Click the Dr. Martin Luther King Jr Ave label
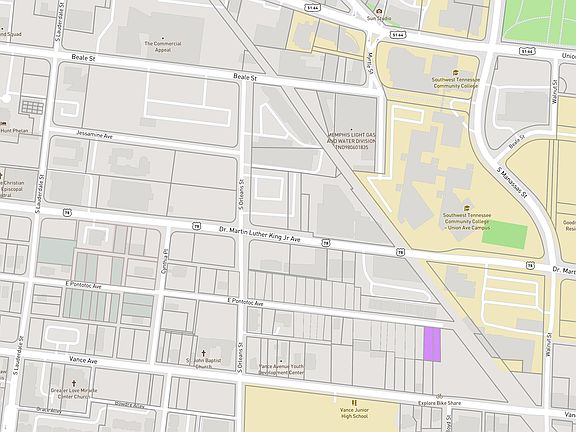This screenshot has width=576, height=432. pos(260,234)
